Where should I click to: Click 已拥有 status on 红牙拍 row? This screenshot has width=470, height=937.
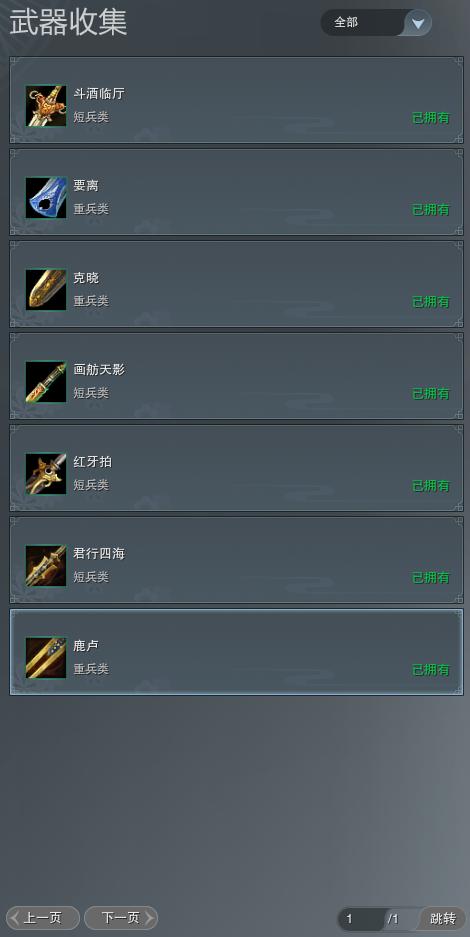coord(431,486)
